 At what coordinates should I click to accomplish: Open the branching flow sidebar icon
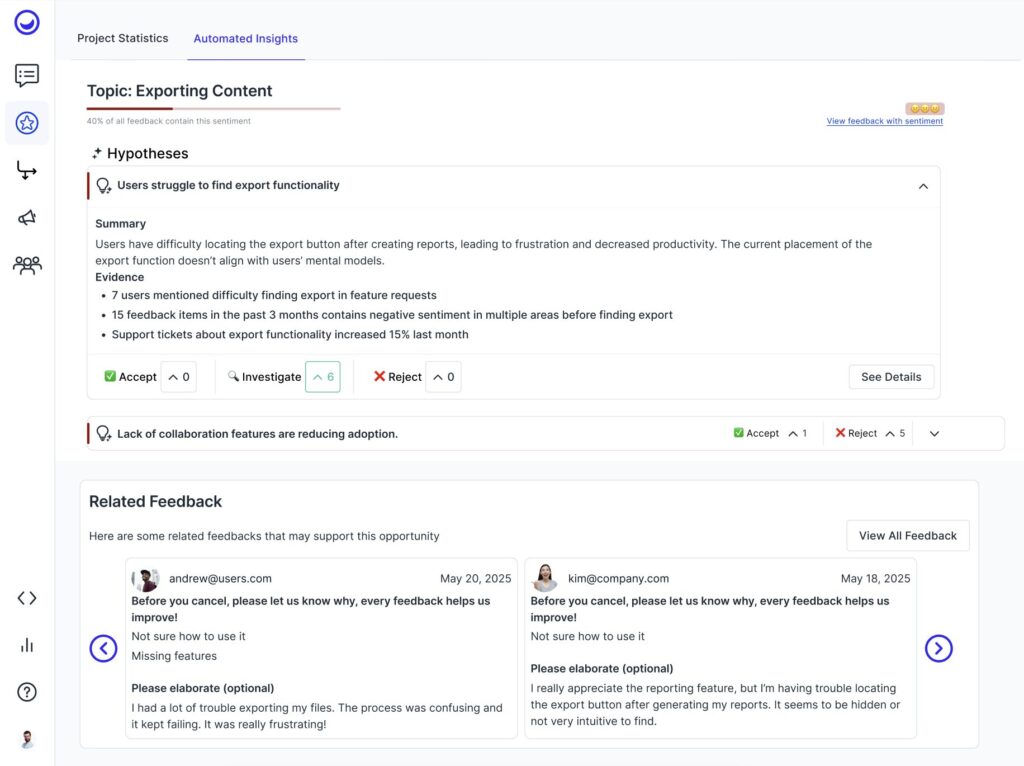[27, 171]
